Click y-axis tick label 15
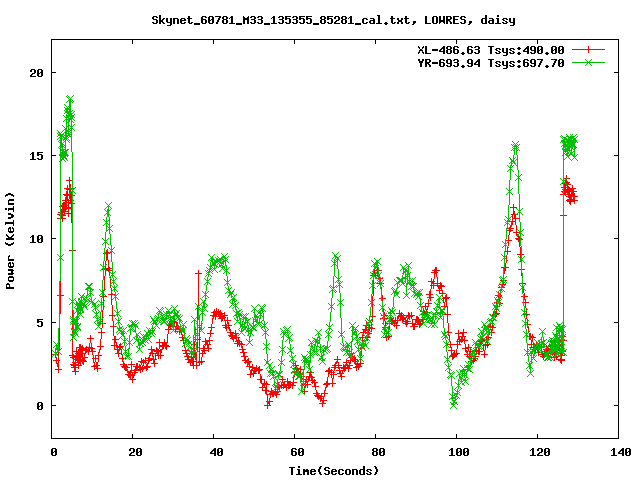 36,156
